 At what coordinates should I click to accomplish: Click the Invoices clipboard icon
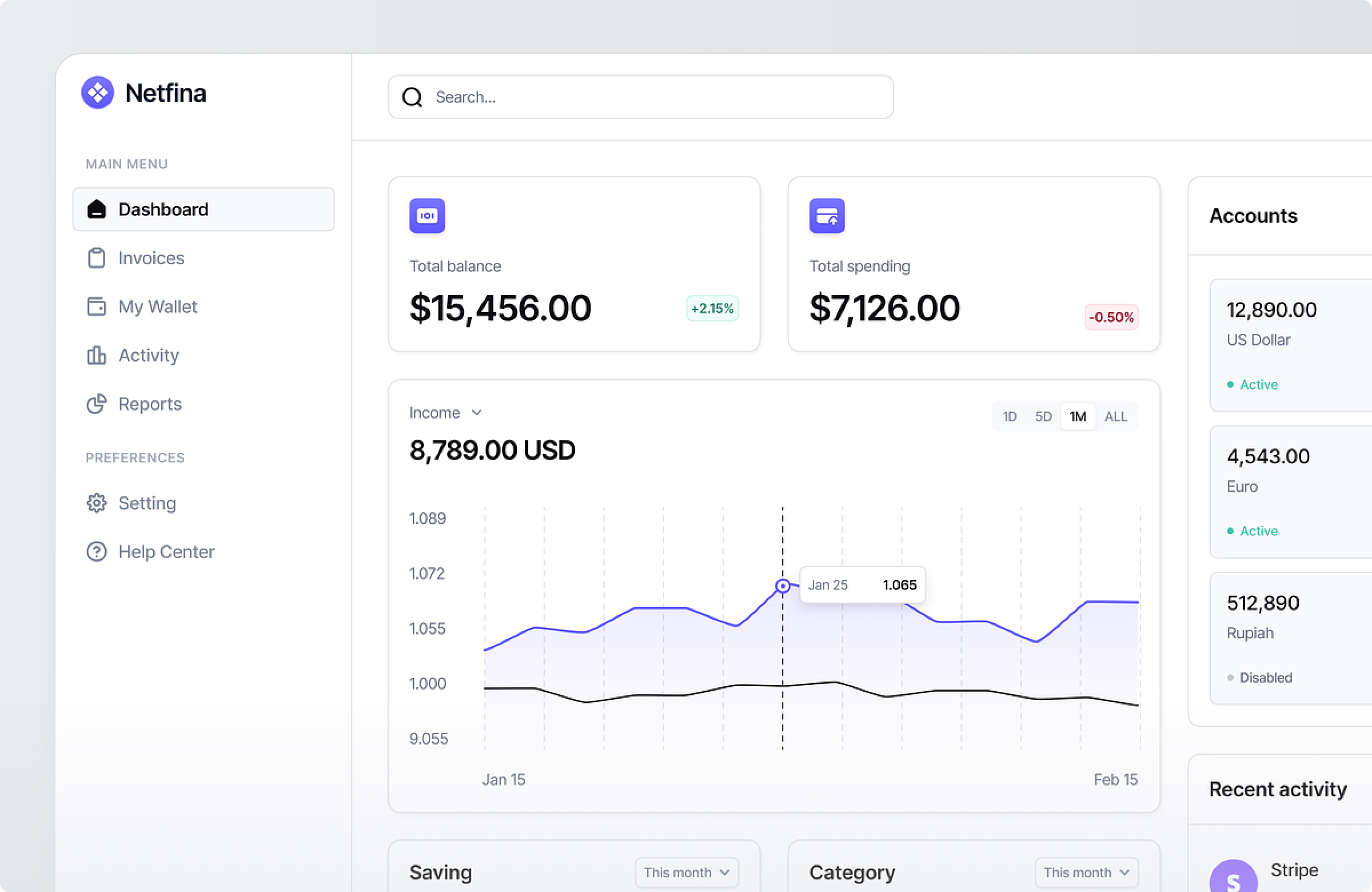pyautogui.click(x=96, y=258)
